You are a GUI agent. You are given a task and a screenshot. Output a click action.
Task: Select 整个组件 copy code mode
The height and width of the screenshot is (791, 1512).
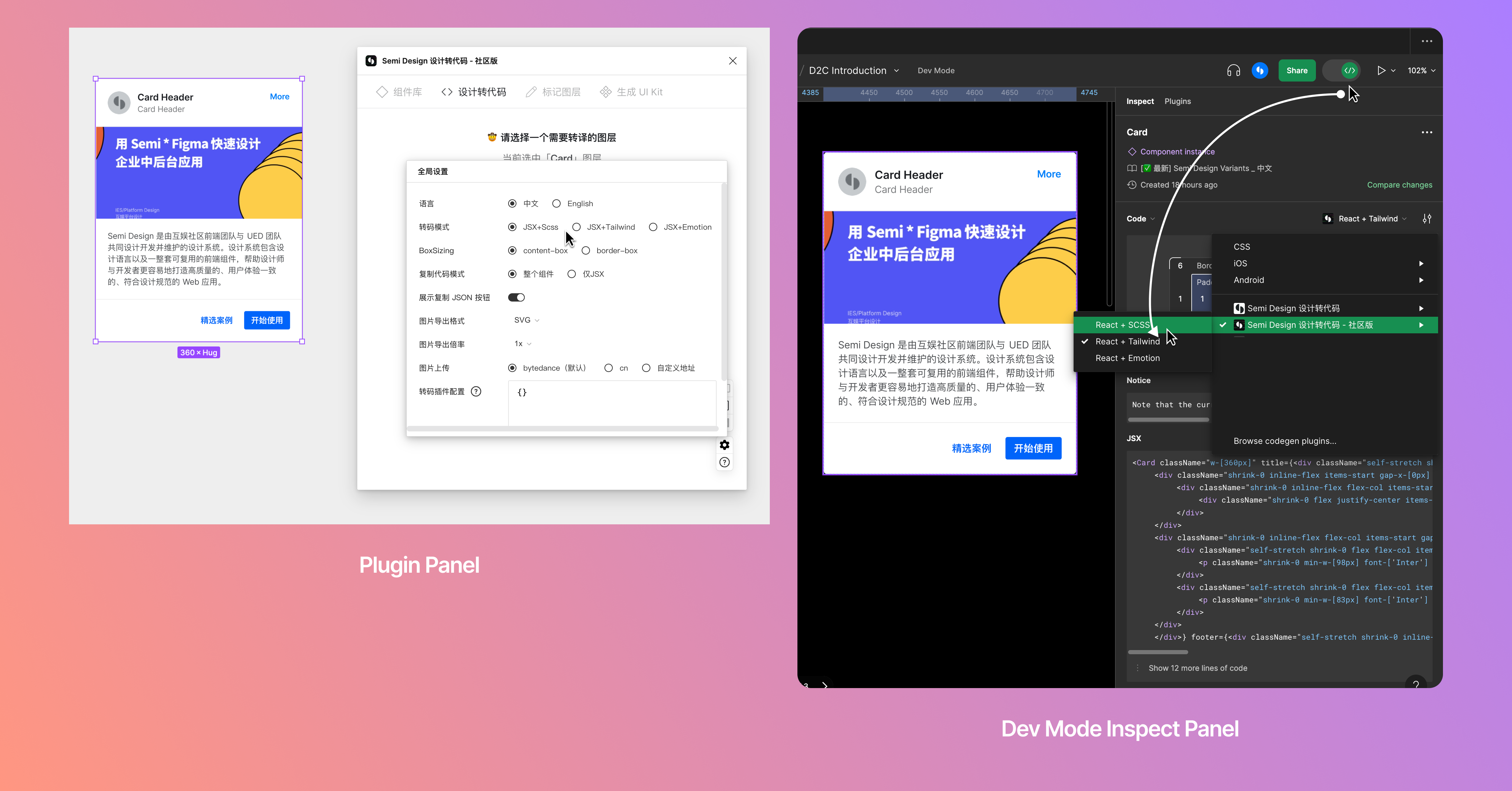tap(512, 274)
